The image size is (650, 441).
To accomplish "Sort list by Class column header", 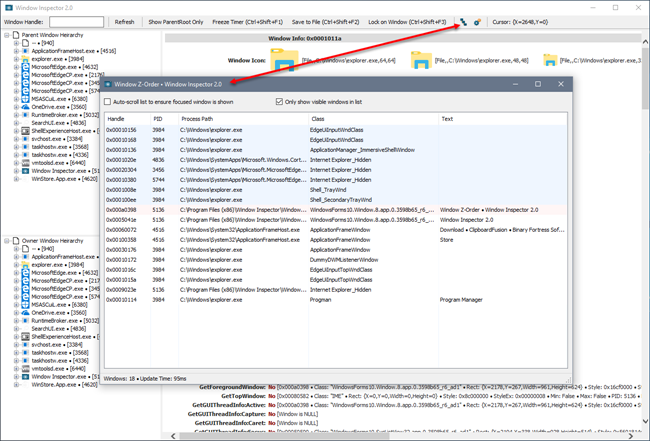I will point(318,119).
